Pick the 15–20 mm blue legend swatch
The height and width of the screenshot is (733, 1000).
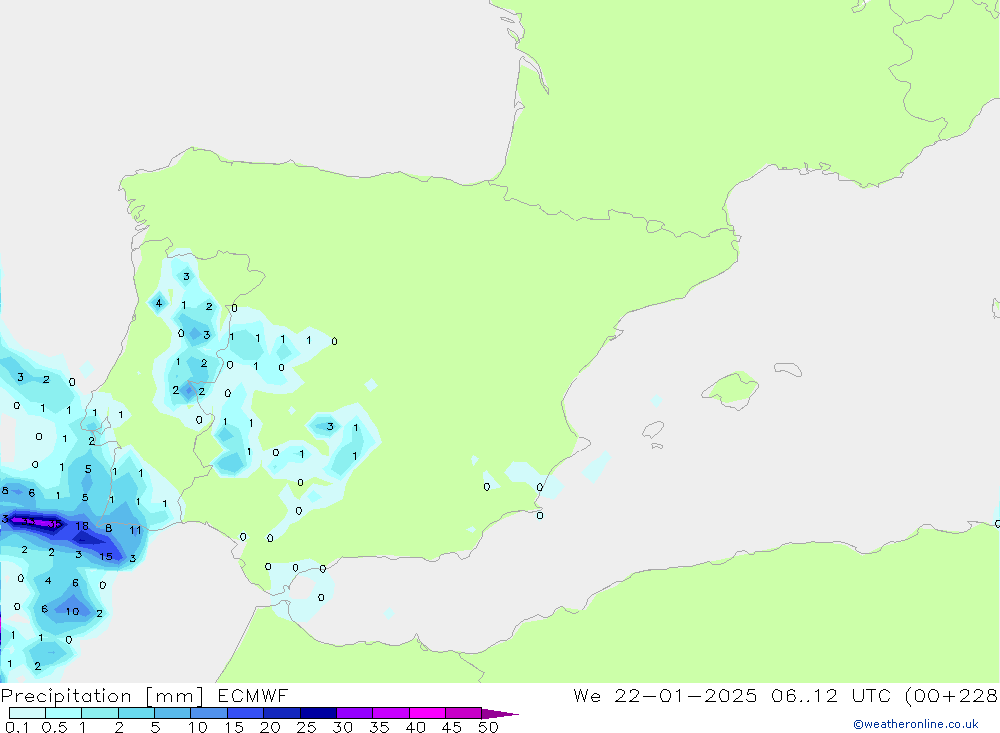pos(245,713)
